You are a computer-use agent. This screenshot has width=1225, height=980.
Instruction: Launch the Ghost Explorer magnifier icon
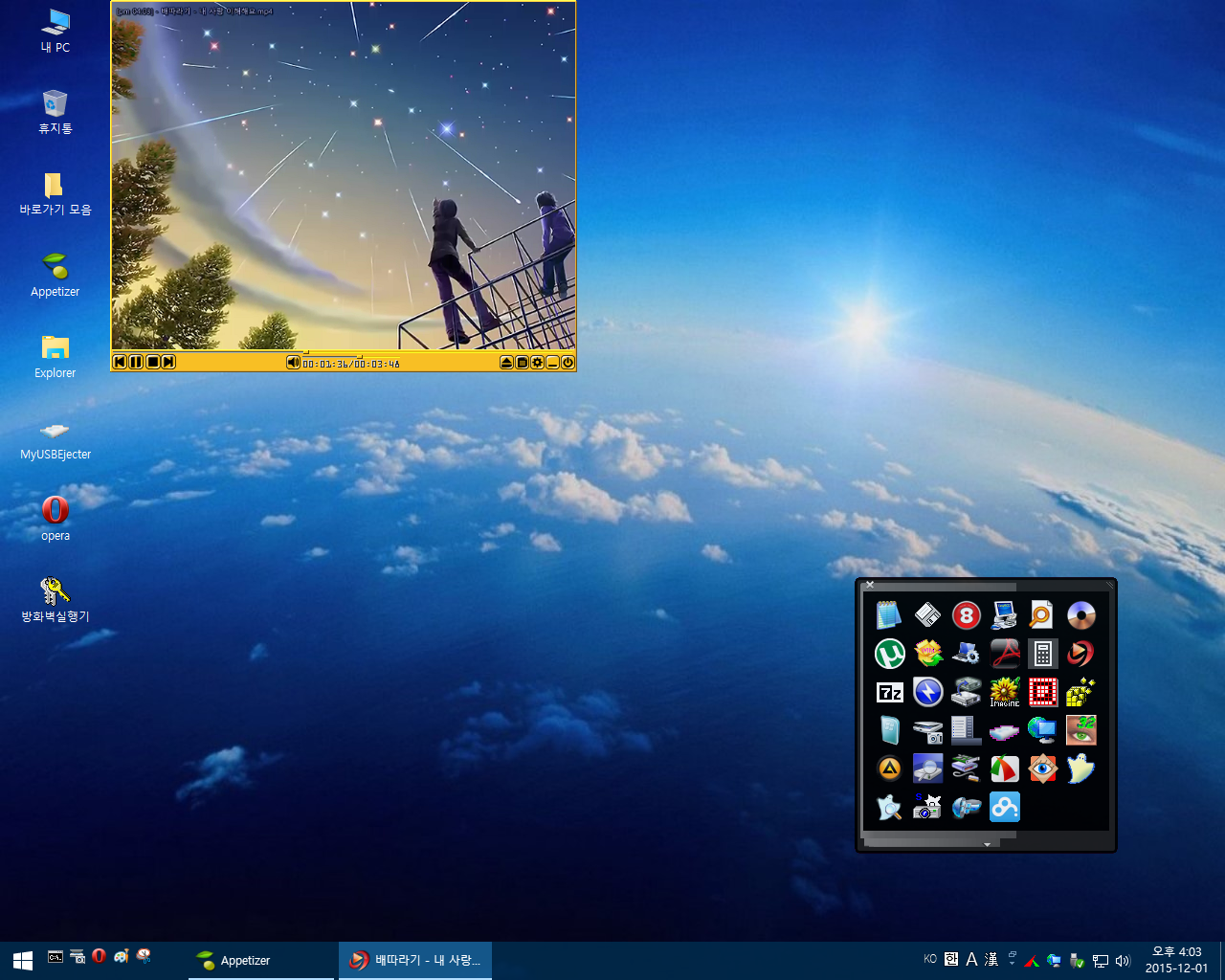(889, 806)
